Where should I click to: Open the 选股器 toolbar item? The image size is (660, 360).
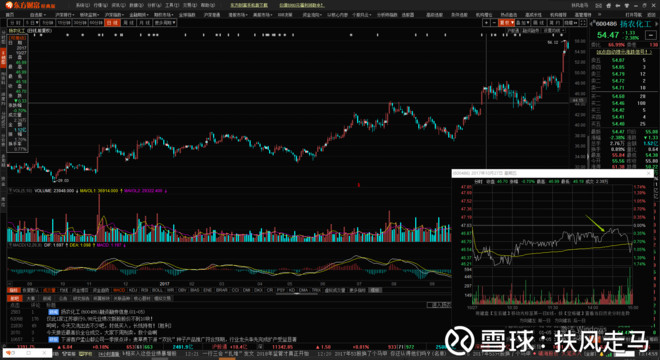coord(407,15)
